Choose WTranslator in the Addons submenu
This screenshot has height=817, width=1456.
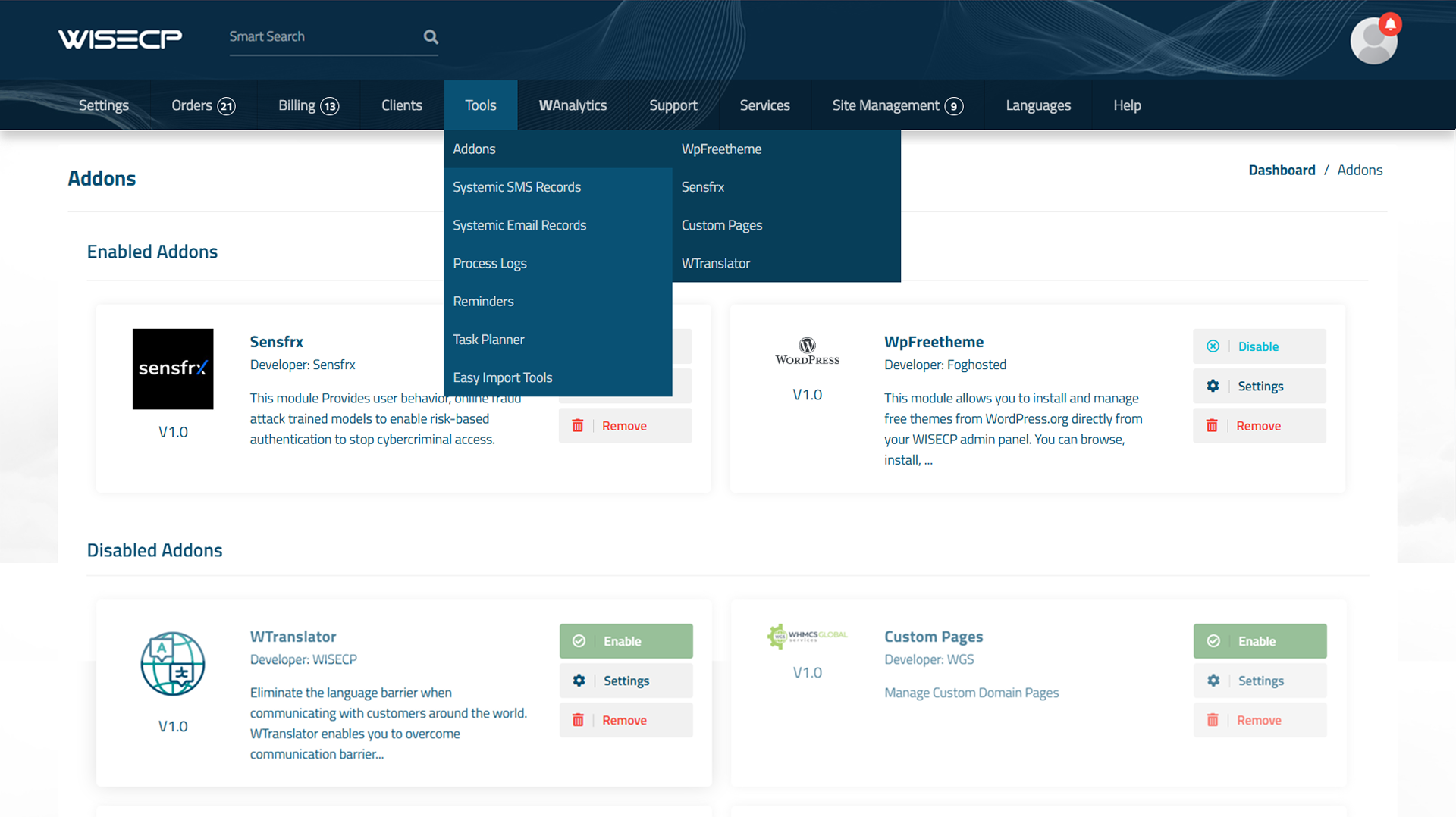click(786, 263)
